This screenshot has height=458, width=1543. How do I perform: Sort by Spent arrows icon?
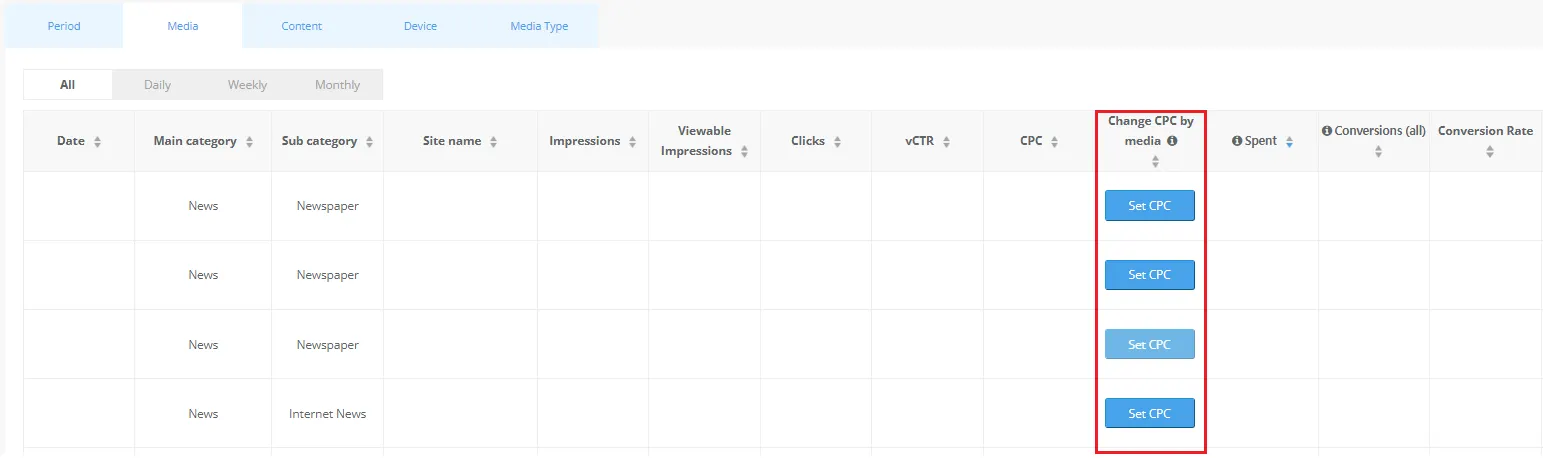[1289, 142]
